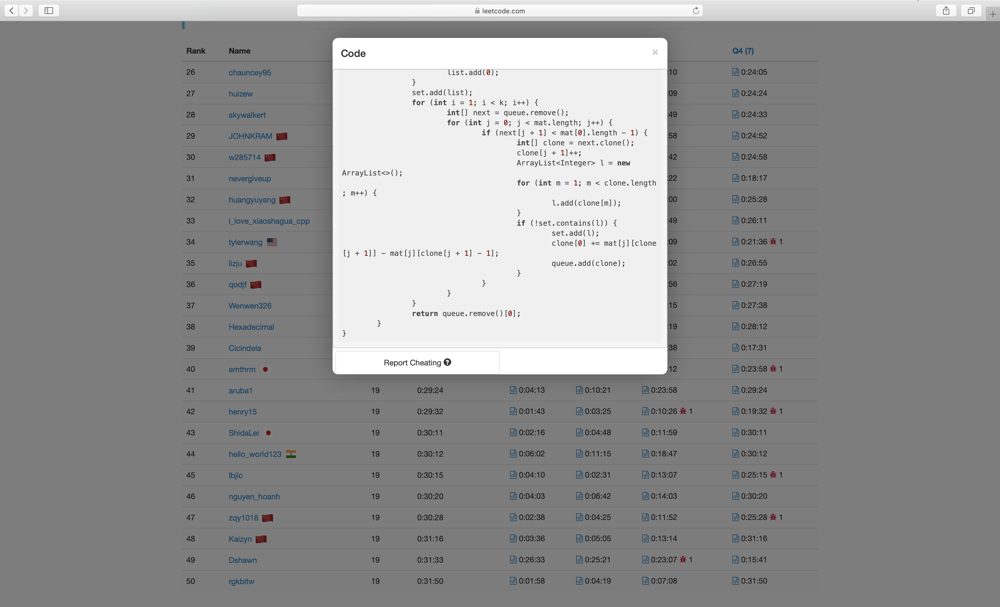The image size is (1000, 607).
Task: Reload the page in the address bar
Action: tap(695, 11)
